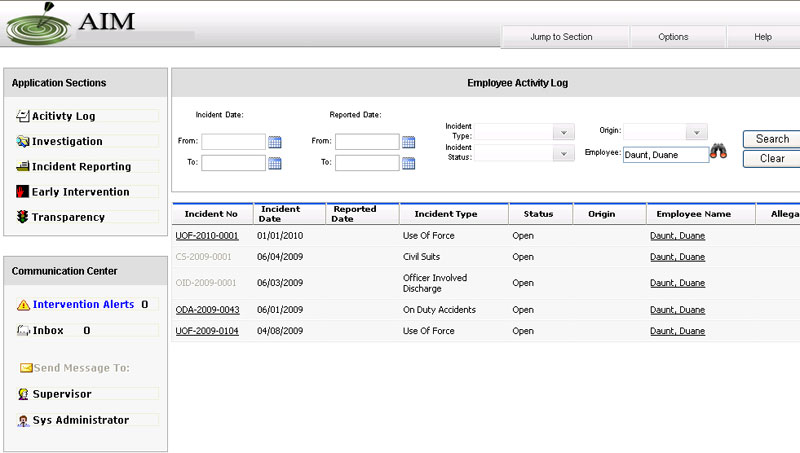Click the Transparency traffic light icon
This screenshot has height=453, width=800.
click(x=23, y=217)
